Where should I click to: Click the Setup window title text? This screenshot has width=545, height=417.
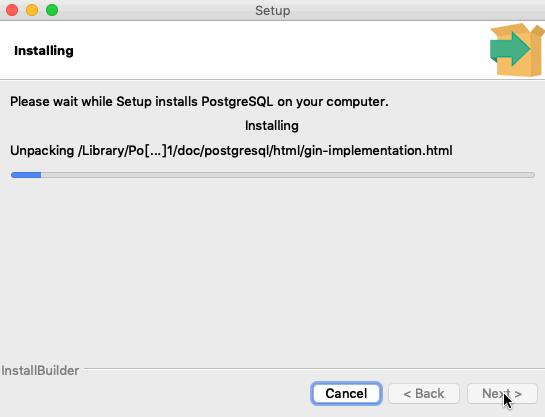[x=272, y=10]
